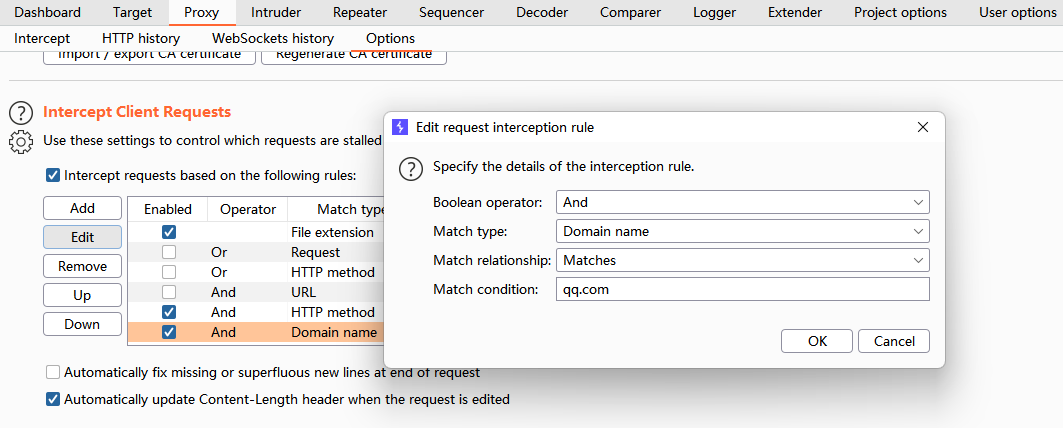Enable the Or HTTP method rule checkbox

click(169, 272)
